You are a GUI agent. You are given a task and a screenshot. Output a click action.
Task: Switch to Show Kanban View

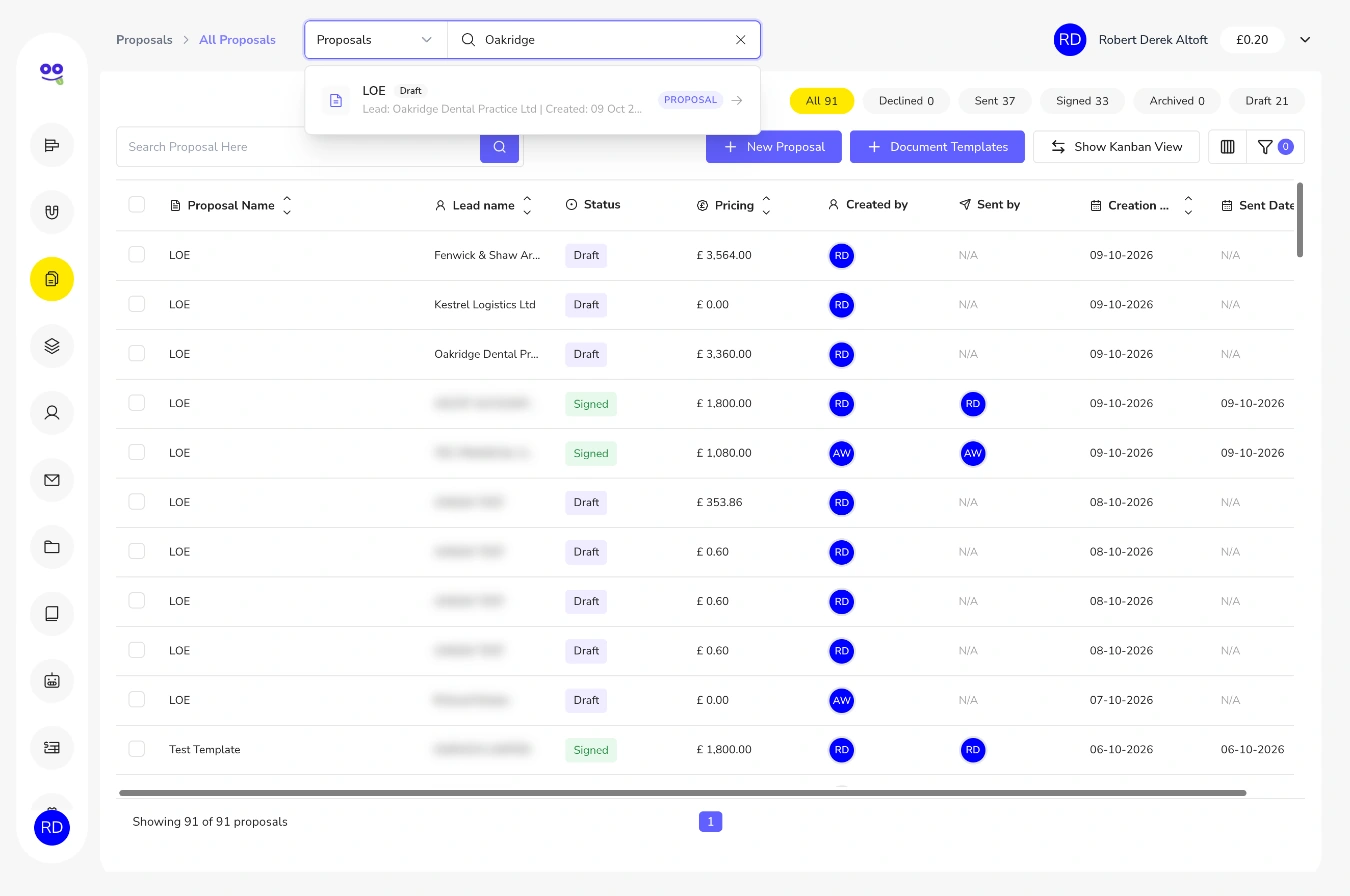pos(1116,147)
